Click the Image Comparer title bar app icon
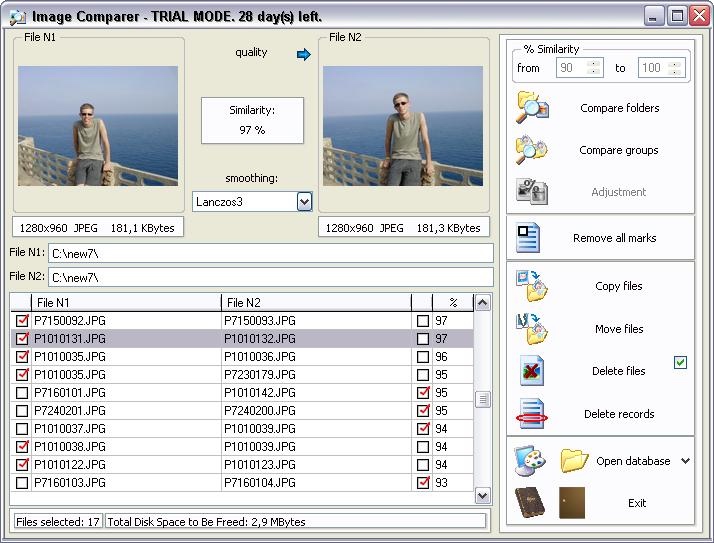Viewport: 714px width, 543px height. 18,17
